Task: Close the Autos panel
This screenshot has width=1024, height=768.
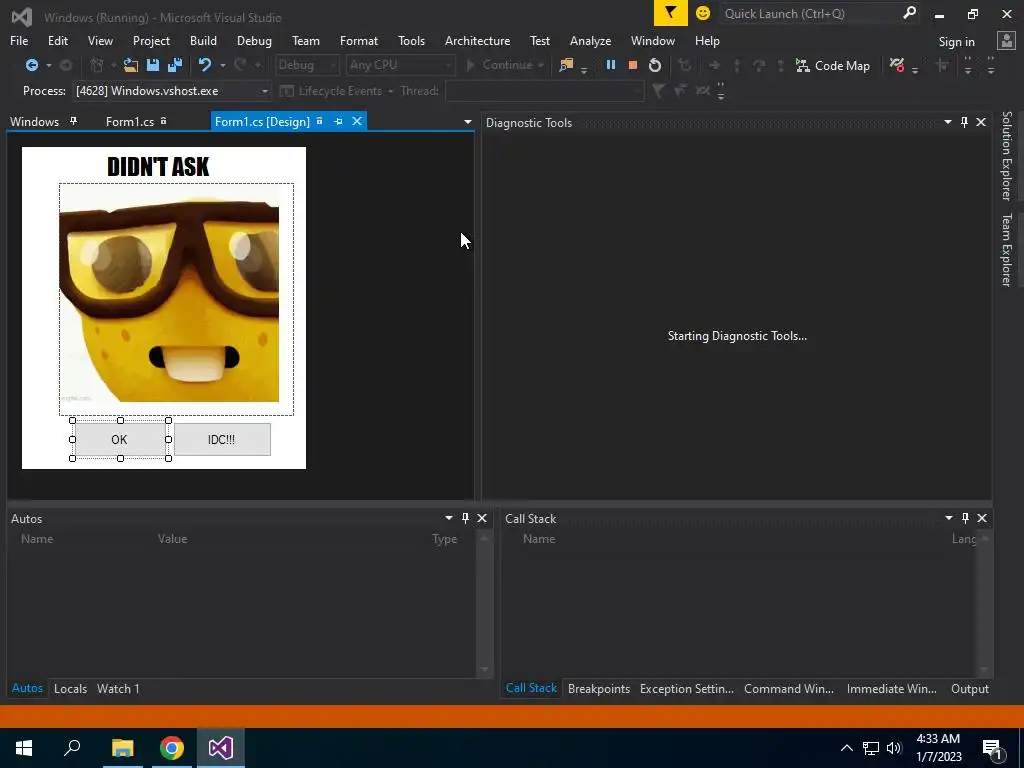Action: pyautogui.click(x=482, y=518)
